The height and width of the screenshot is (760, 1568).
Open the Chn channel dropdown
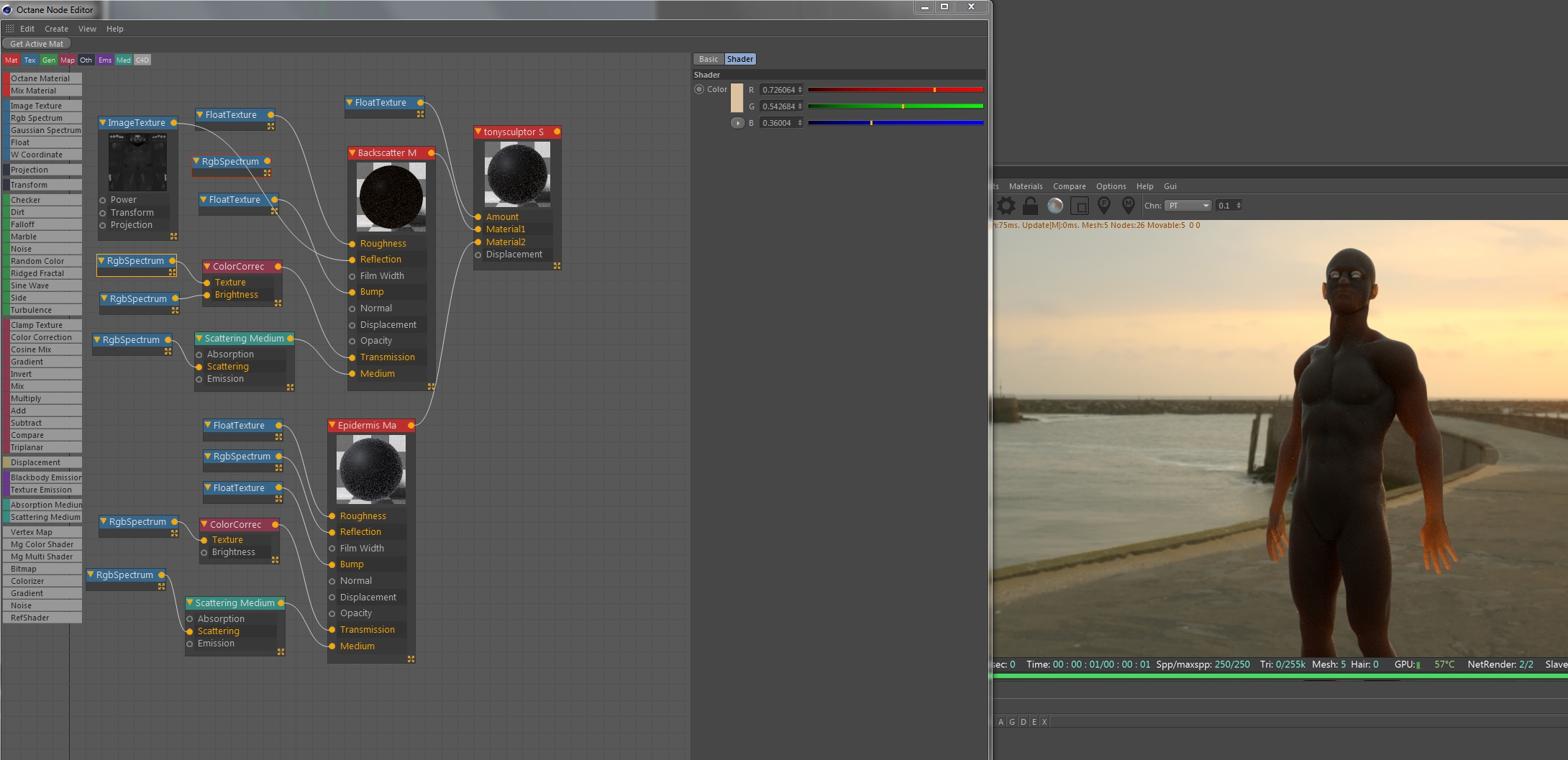[1188, 206]
